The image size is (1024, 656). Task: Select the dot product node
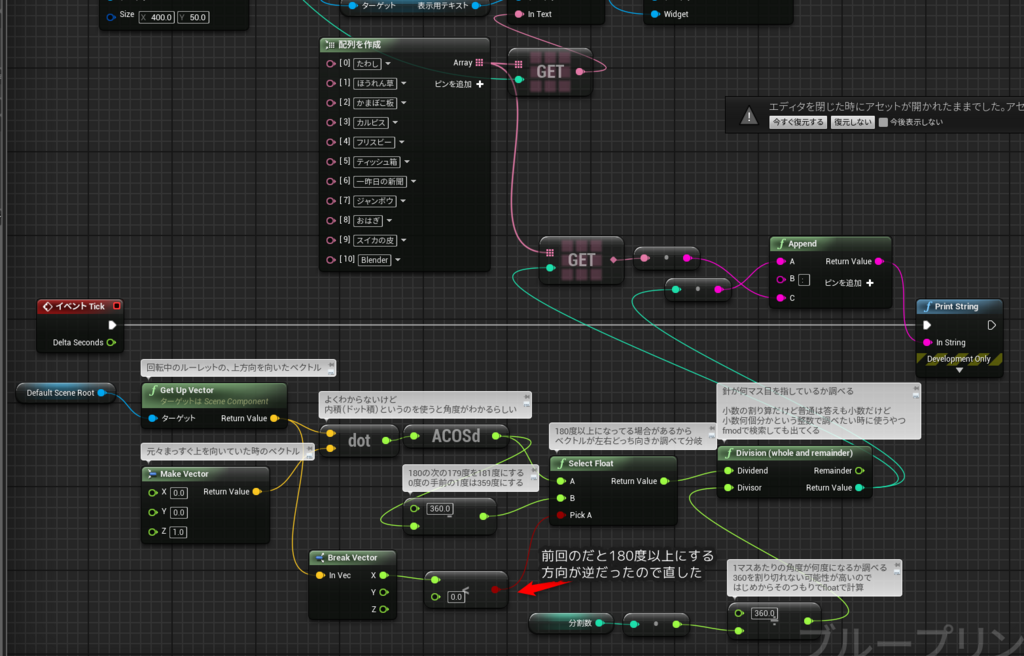tap(359, 440)
